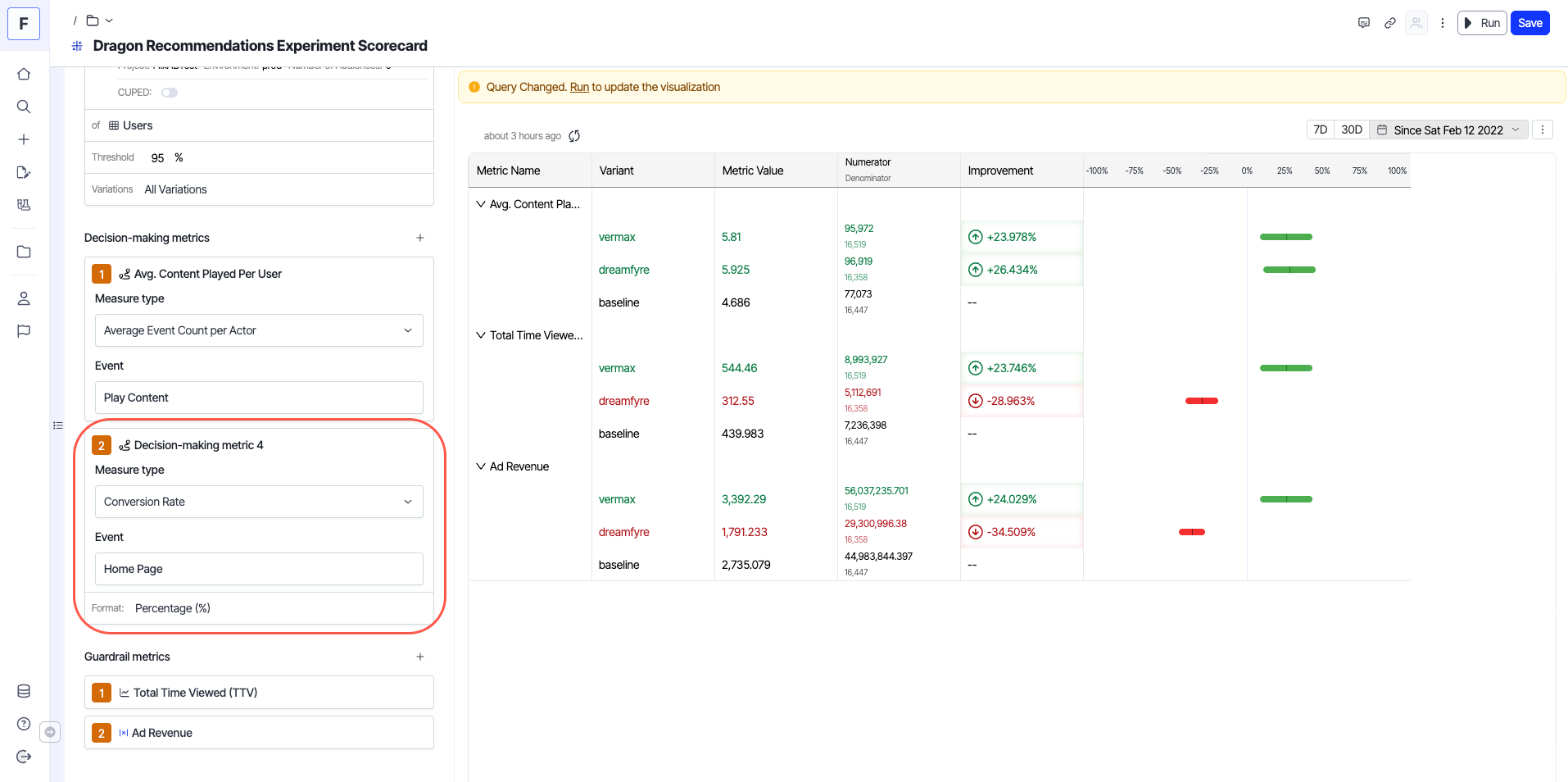Open the share users icon in the top bar
This screenshot has height=782, width=1568.
(x=1416, y=23)
